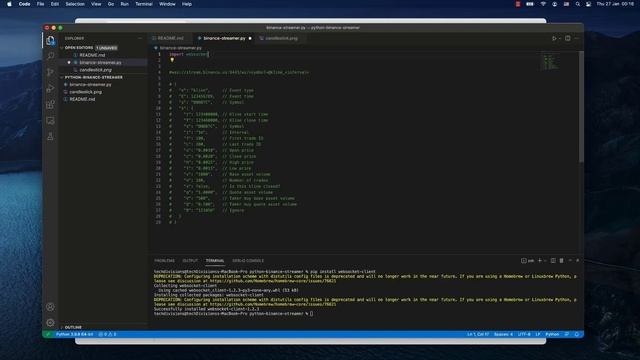Open the Help menu

187,4
